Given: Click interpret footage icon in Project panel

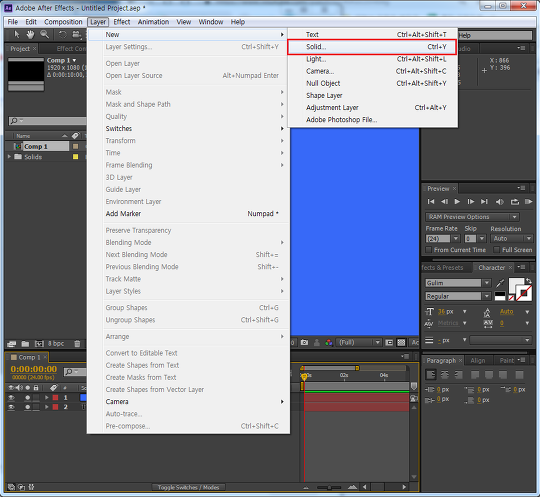Looking at the screenshot, I should [x=11, y=343].
